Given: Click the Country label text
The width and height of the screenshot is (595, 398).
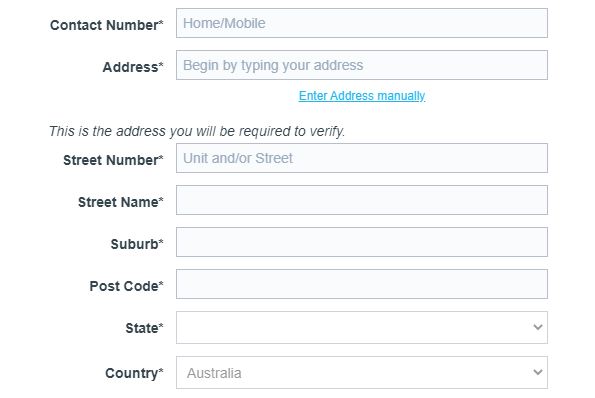Looking at the screenshot, I should 134,373.
